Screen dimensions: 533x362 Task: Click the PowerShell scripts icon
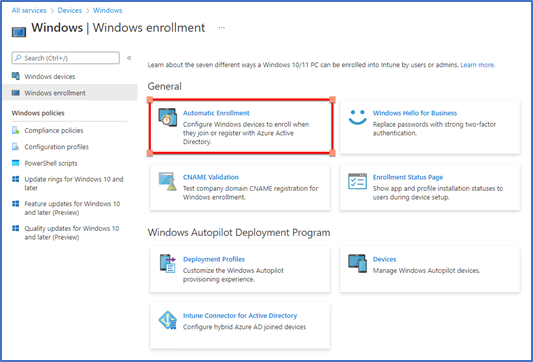point(16,163)
